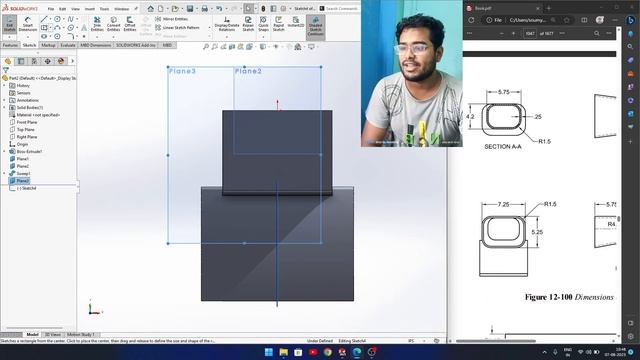Screen dimensions: 640x360
Task: Expand the Annotations tree node
Action: tap(4, 100)
